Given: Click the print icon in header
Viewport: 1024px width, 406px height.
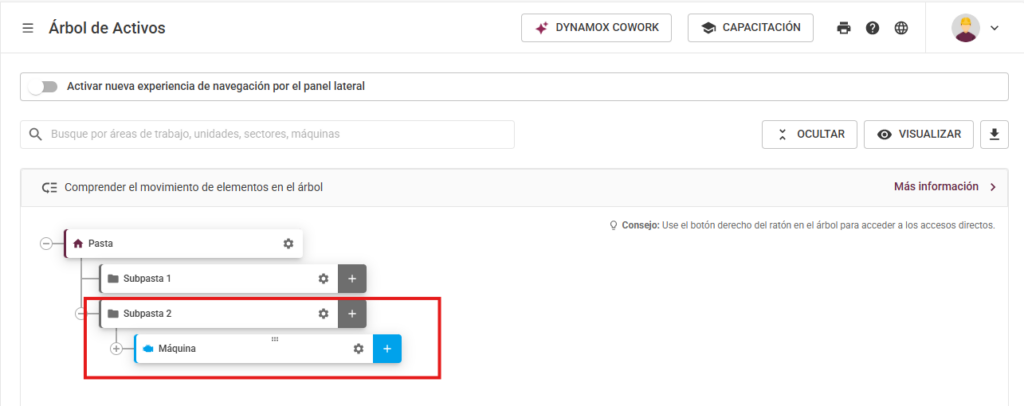Looking at the screenshot, I should click(x=844, y=28).
